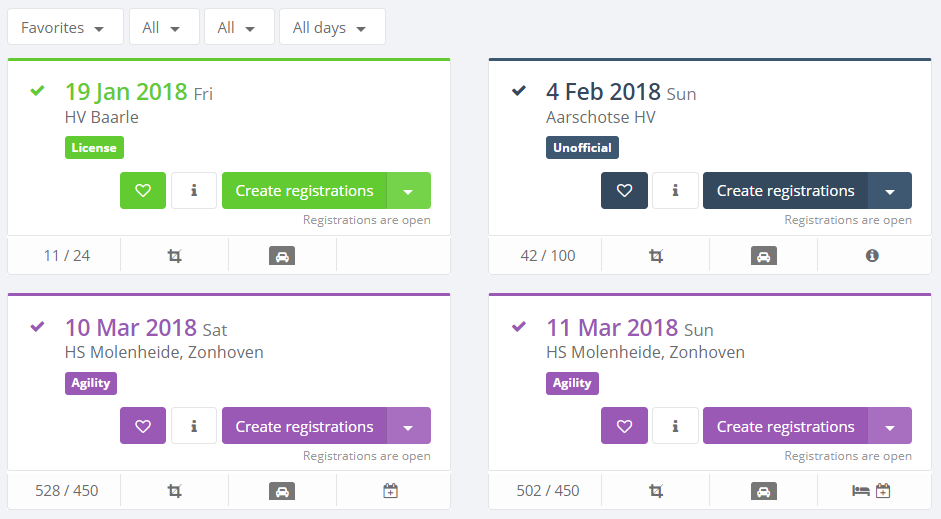Screen dimensions: 941x519
Task: Click the 528 / 450 registrations count
Action: click(67, 491)
